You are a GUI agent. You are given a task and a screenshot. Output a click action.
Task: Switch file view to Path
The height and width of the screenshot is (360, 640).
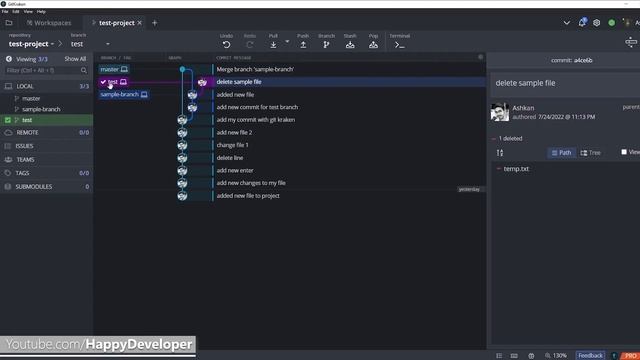[x=561, y=153]
